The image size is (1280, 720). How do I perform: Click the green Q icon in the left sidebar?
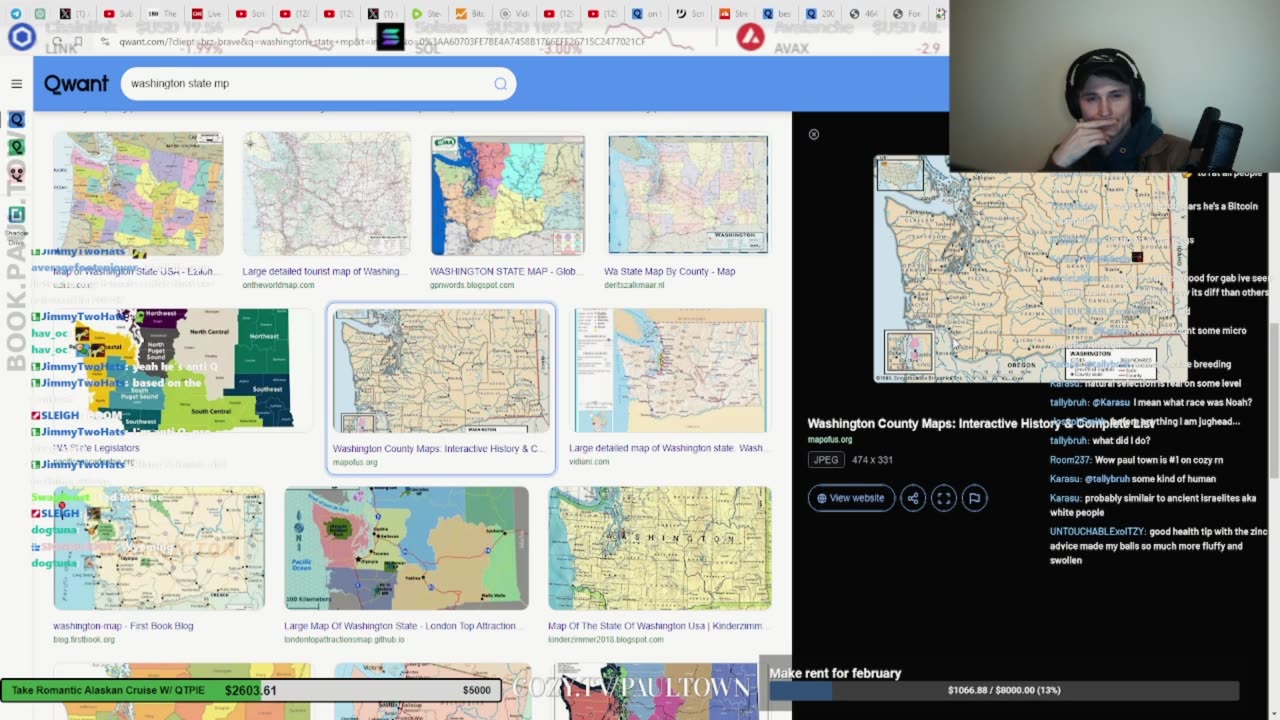[x=16, y=146]
